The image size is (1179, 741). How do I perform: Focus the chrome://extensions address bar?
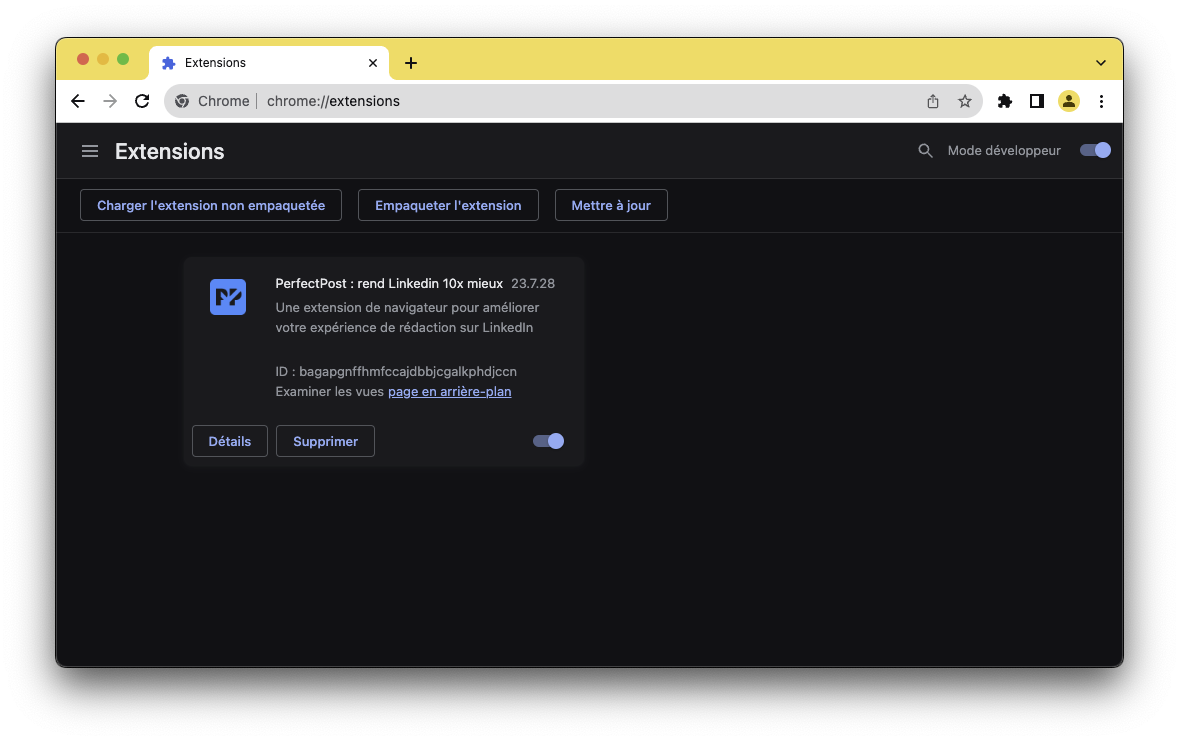tap(573, 101)
